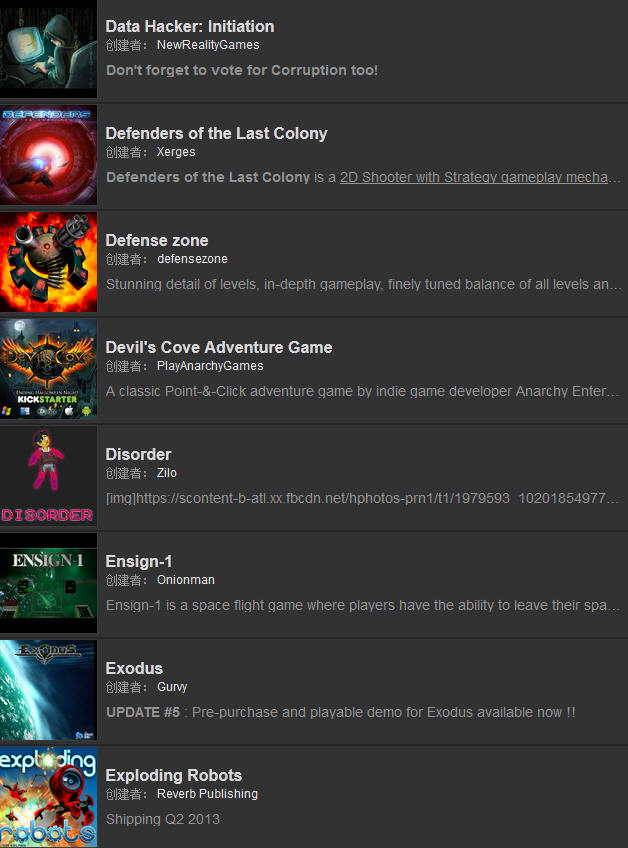The width and height of the screenshot is (628, 848).
Task: Visit creator Onionman profile
Action: 186,580
